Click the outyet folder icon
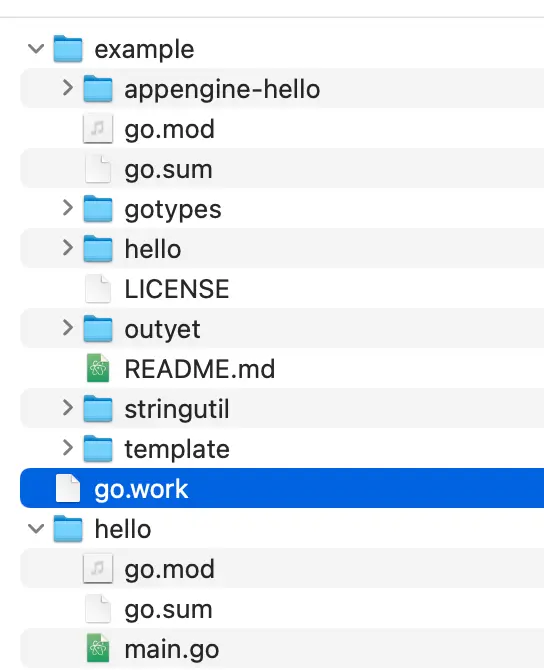This screenshot has height=670, width=544. [x=98, y=329]
